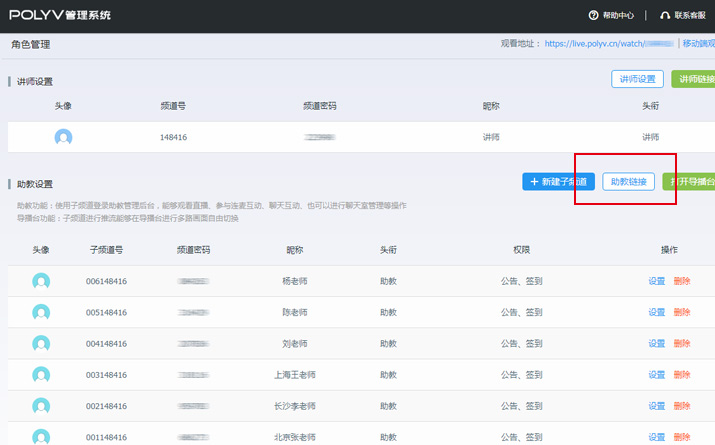Click the 讲师 avatar in channel 148416 row
This screenshot has height=445, width=715.
coord(64,137)
